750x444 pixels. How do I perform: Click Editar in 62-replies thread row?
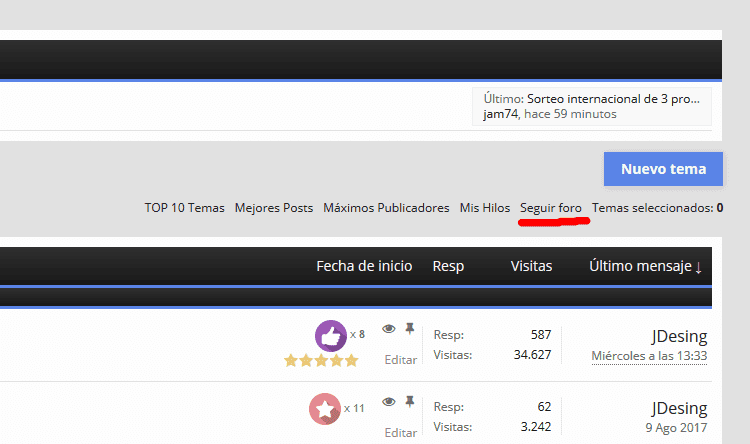pos(401,433)
